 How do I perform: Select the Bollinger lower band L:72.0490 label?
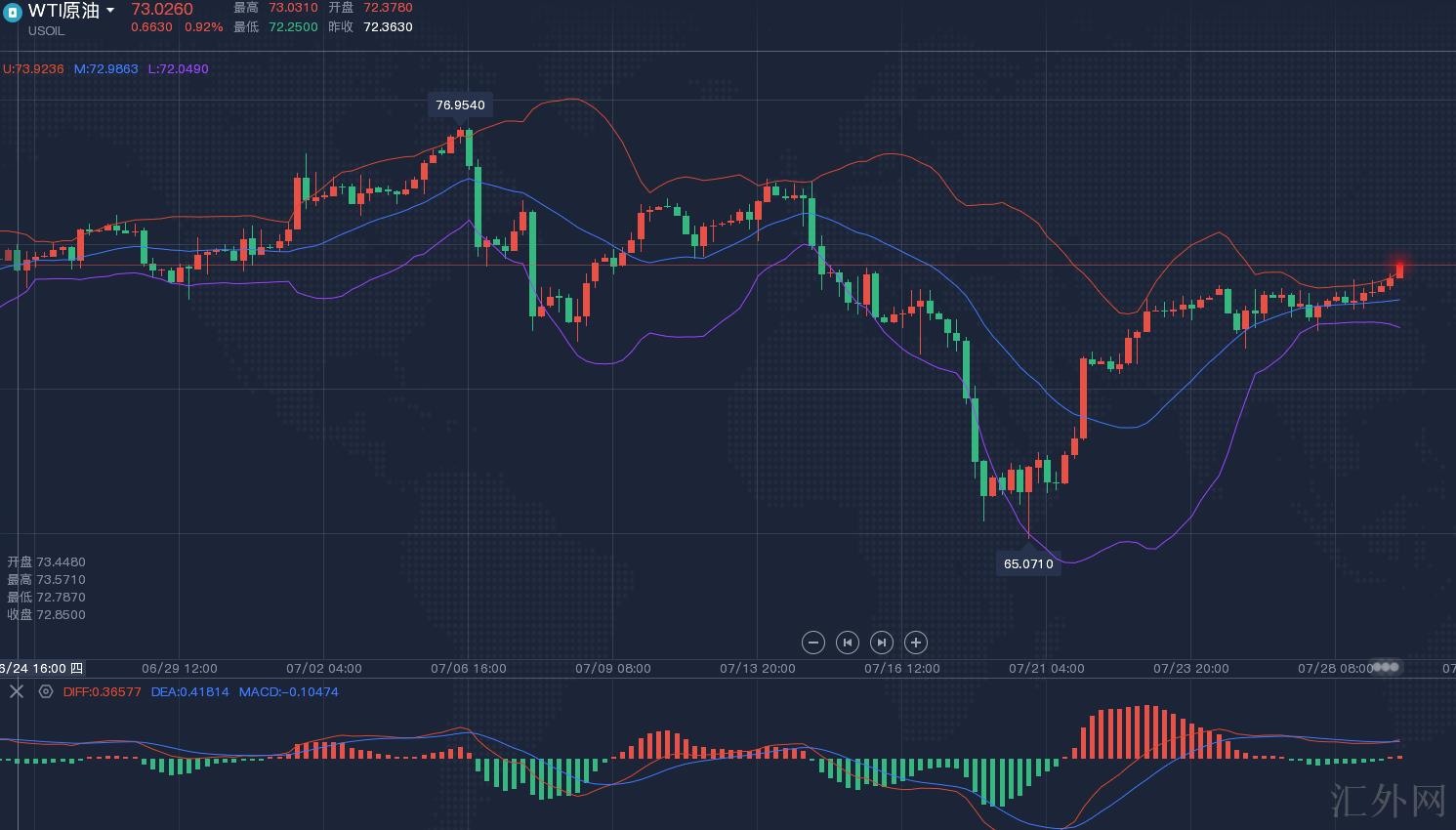(x=178, y=69)
